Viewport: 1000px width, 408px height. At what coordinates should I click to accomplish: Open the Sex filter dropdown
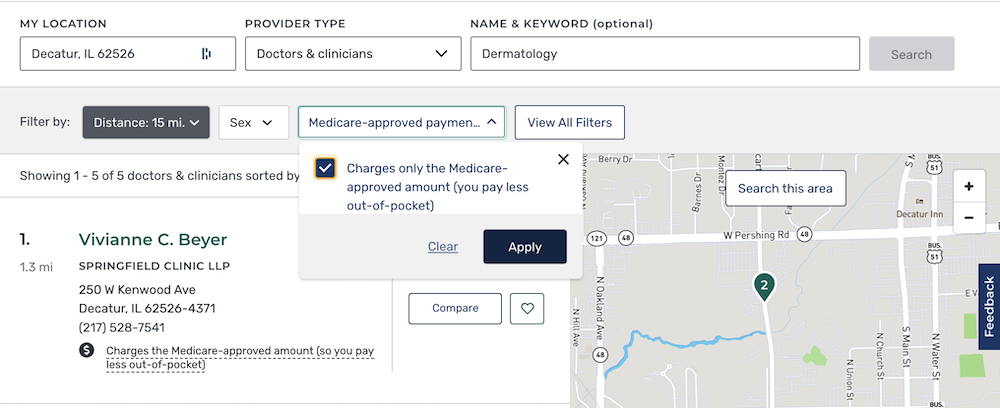click(254, 122)
